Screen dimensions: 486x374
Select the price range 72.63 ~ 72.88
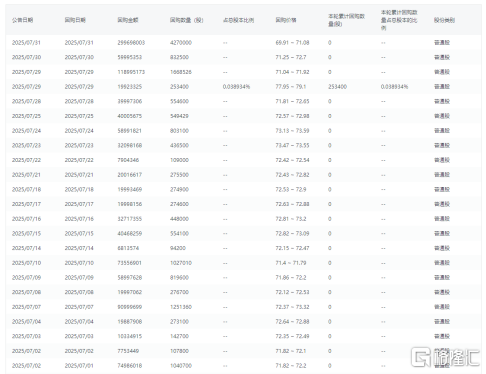click(292, 204)
